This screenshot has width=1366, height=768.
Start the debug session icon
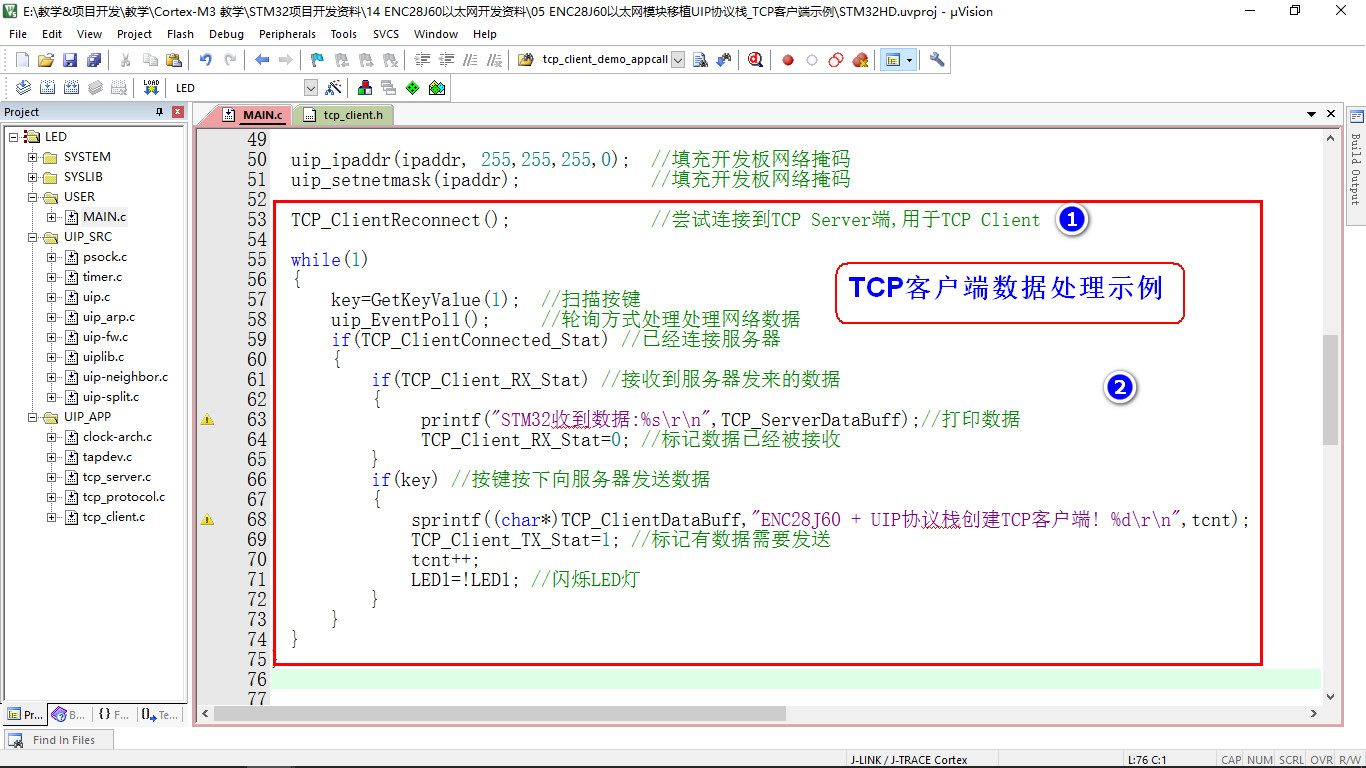pos(755,60)
